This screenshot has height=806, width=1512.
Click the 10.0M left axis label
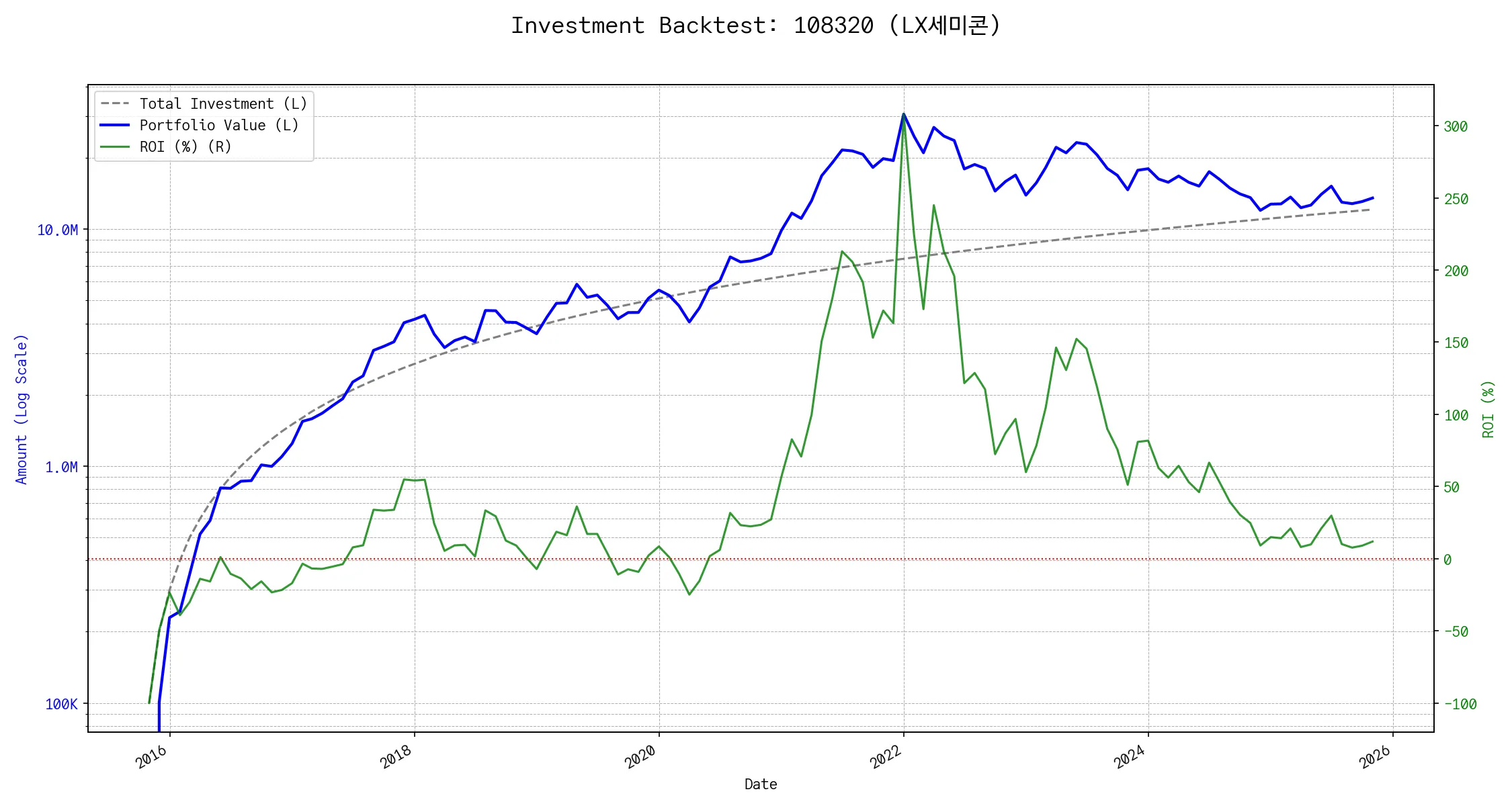pyautogui.click(x=57, y=230)
